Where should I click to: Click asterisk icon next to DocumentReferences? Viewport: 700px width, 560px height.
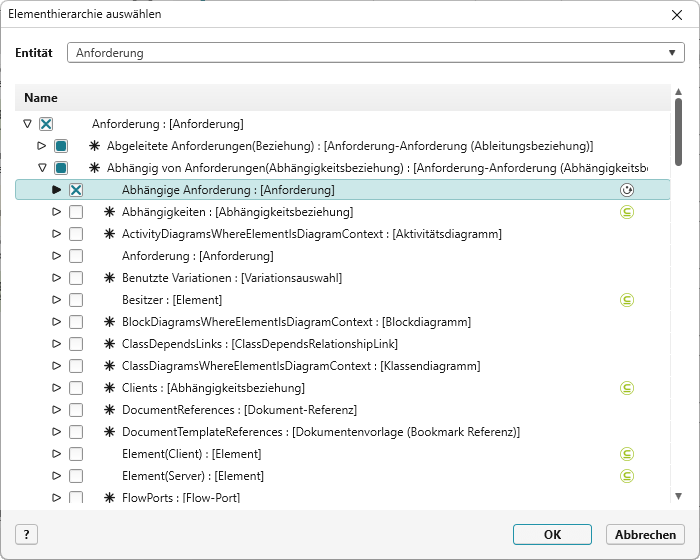point(110,410)
